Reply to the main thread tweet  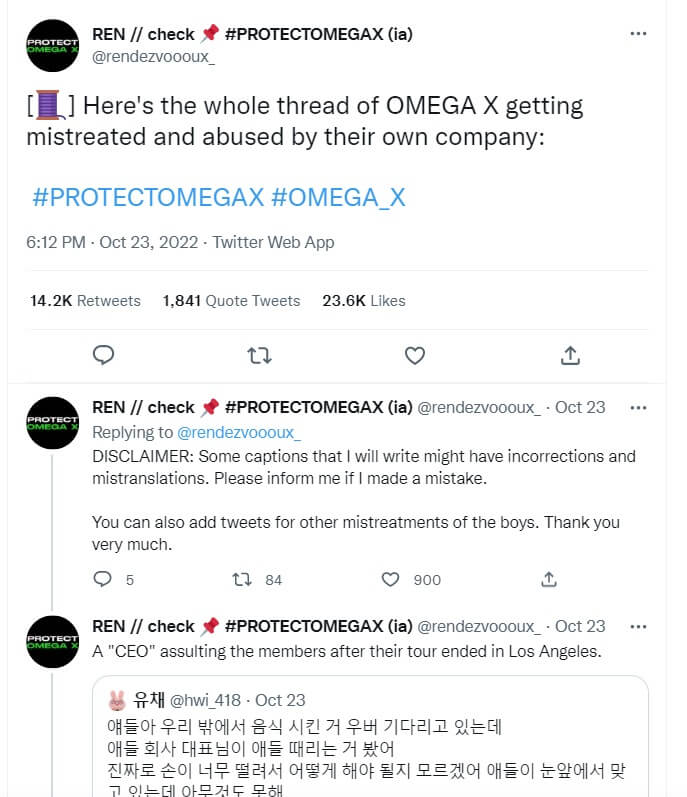point(103,355)
